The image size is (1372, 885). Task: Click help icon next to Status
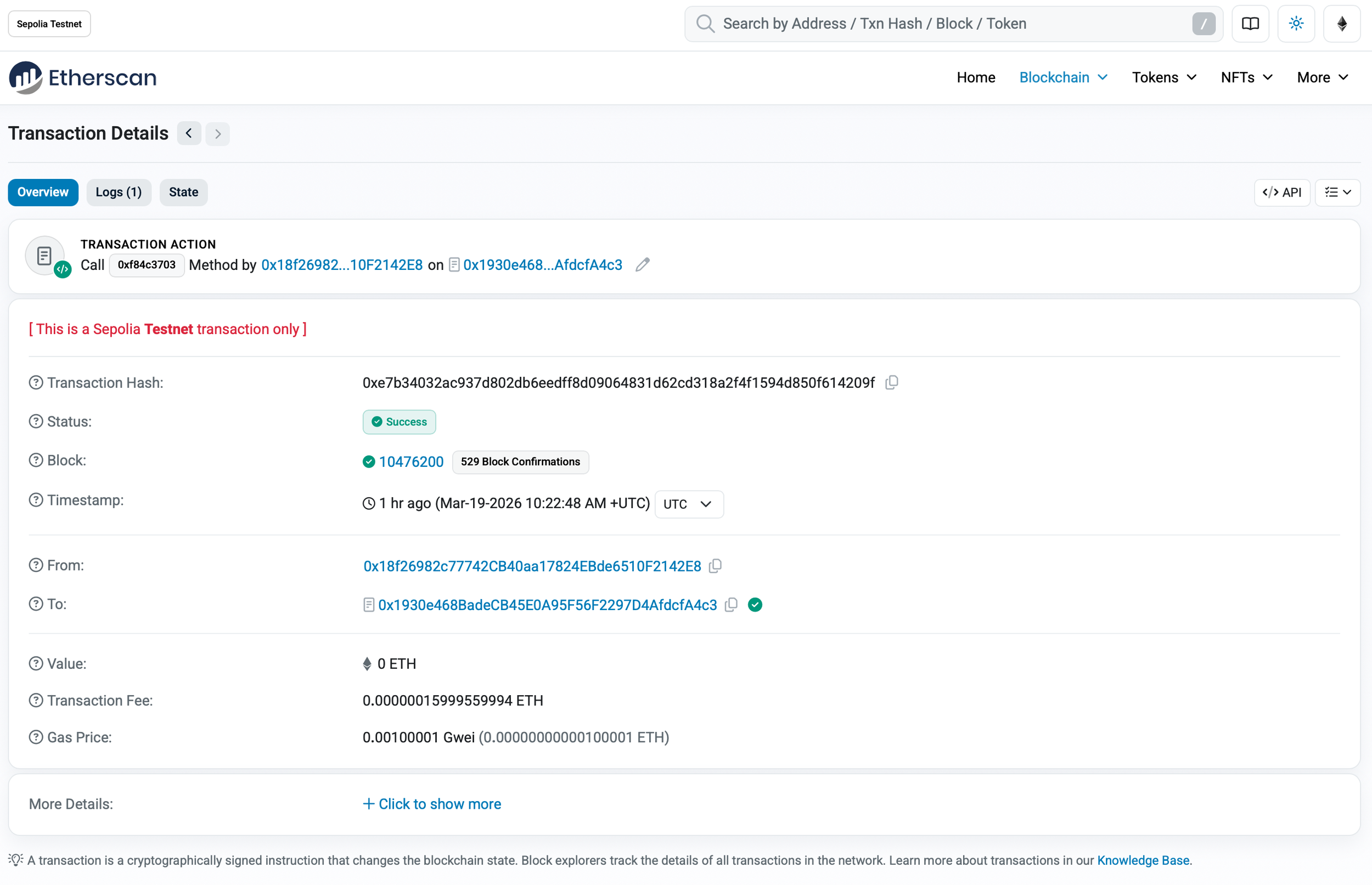[x=36, y=421]
